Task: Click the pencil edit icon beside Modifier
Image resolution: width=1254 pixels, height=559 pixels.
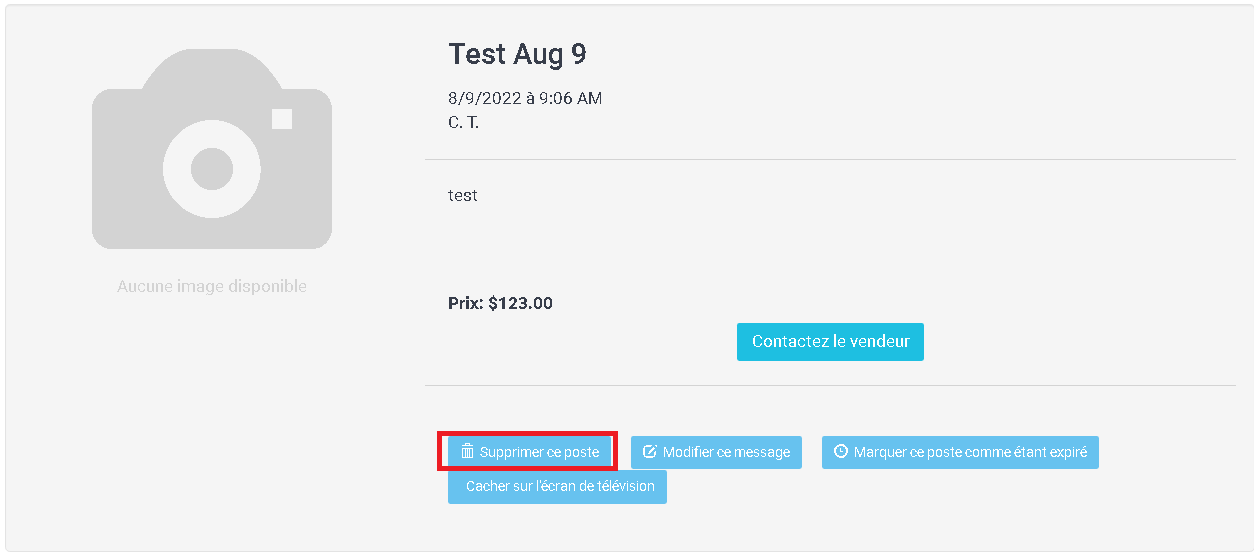Action: [650, 452]
